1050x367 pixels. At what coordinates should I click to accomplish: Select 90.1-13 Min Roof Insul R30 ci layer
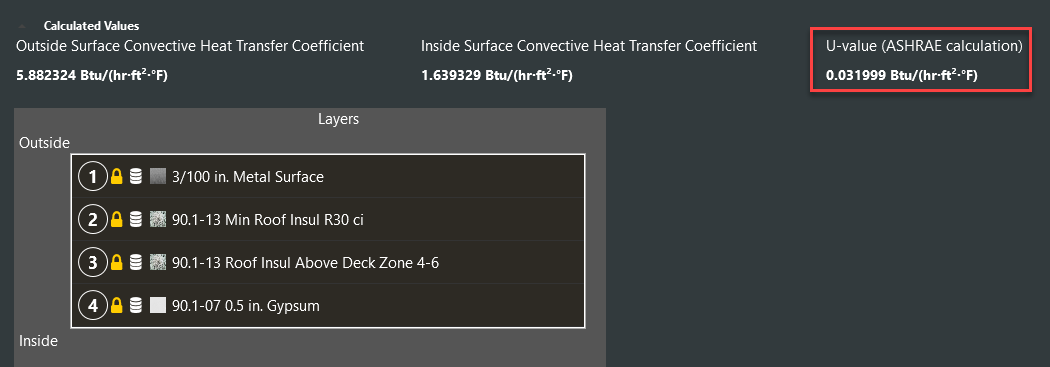[327, 220]
